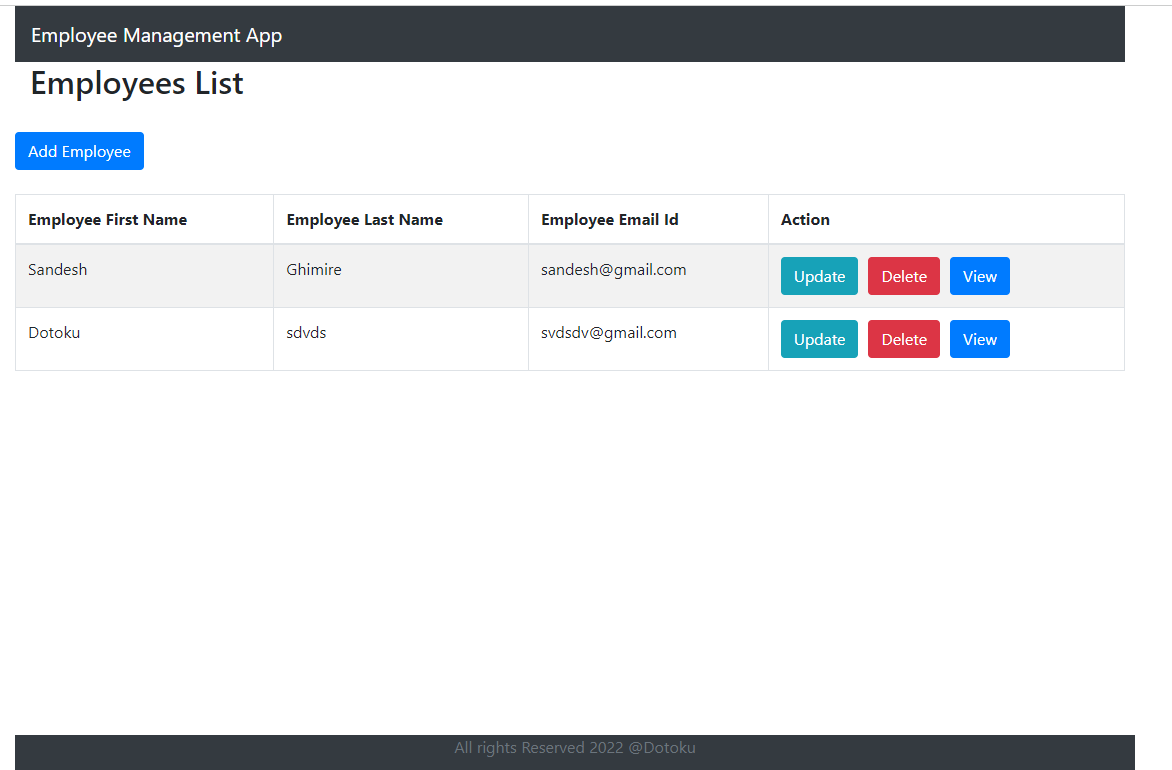Update the employee Dotoku

tap(818, 338)
